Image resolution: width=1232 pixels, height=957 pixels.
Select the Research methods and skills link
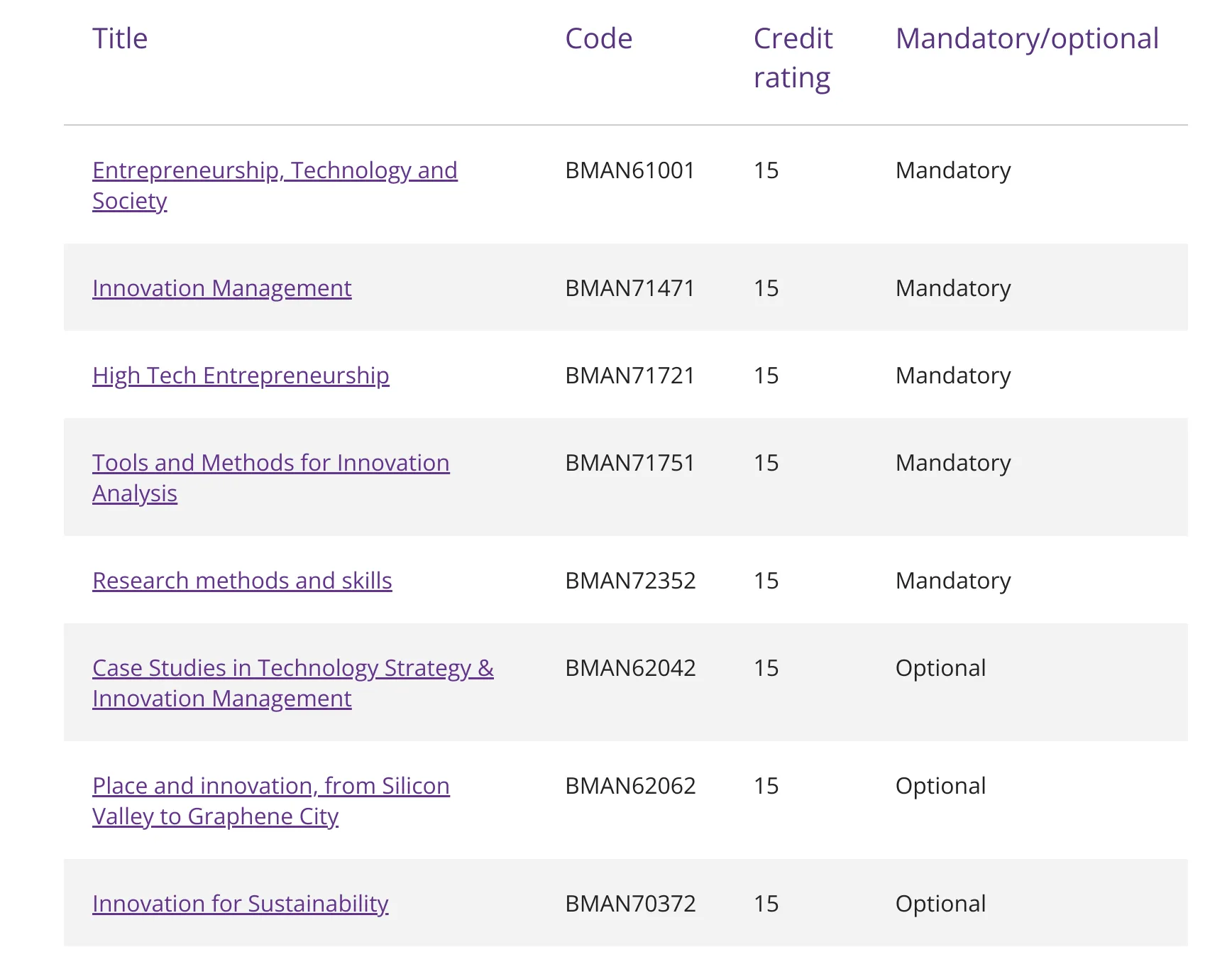pyautogui.click(x=242, y=581)
